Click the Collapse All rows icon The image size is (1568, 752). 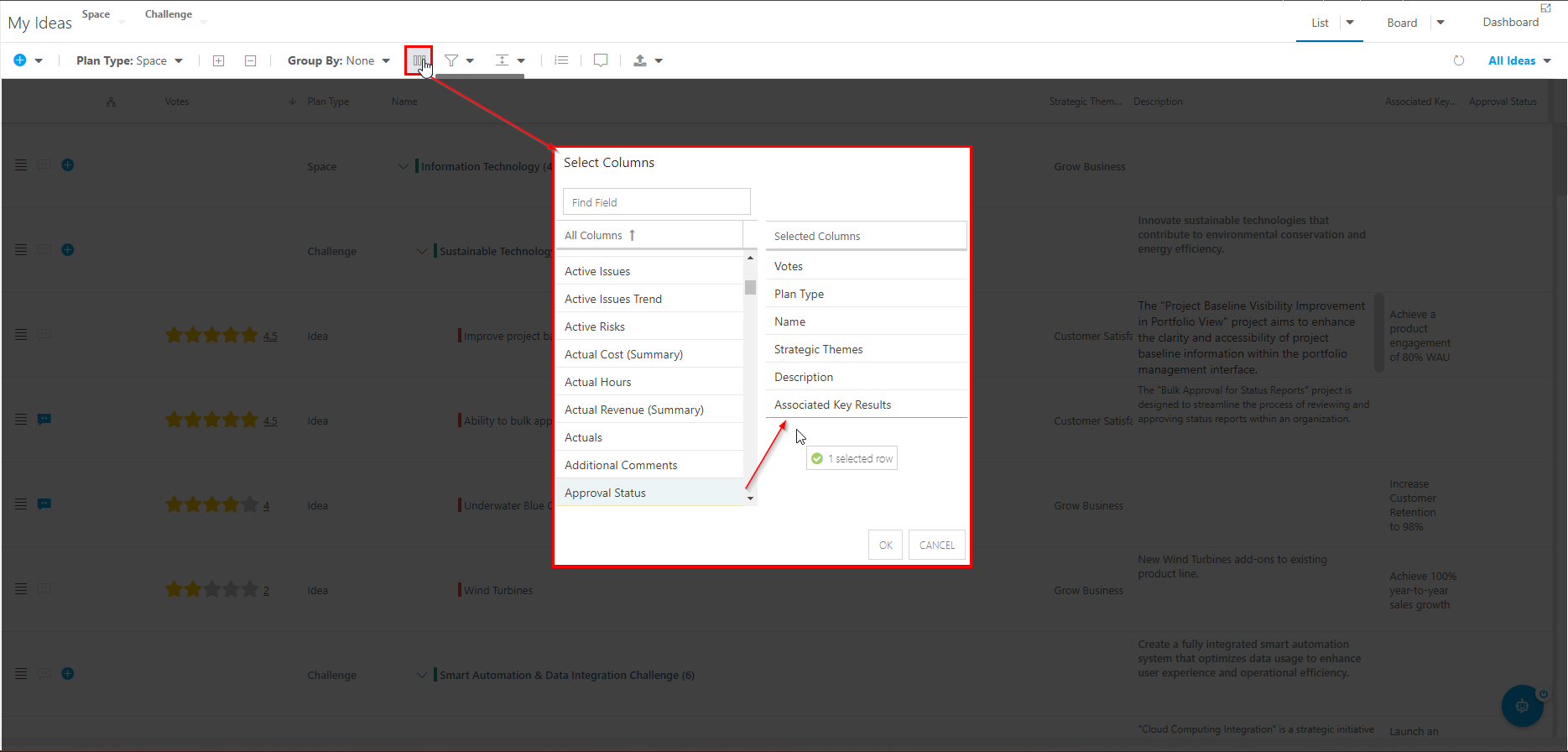click(250, 60)
